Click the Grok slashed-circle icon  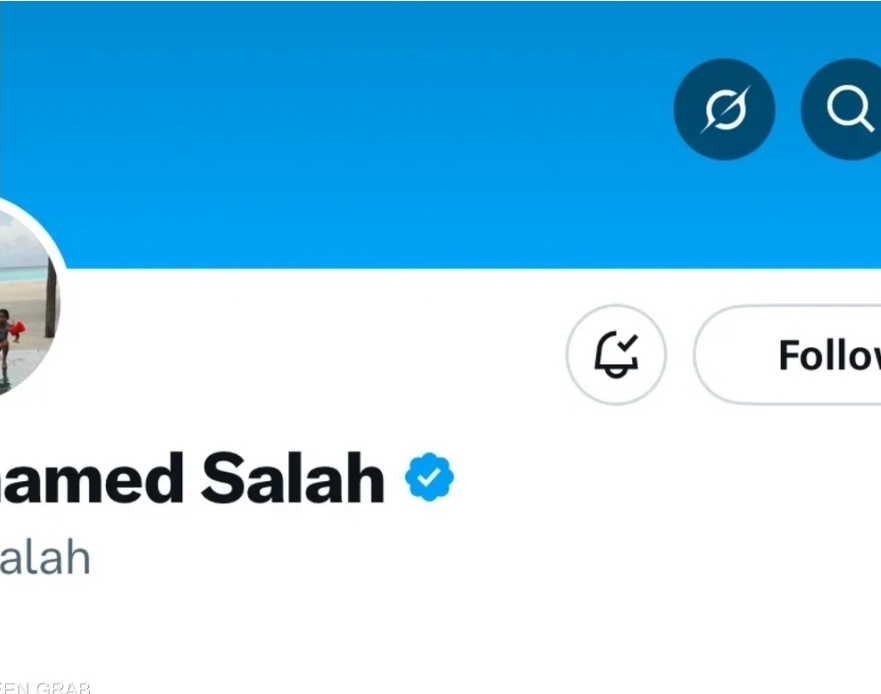(724, 109)
